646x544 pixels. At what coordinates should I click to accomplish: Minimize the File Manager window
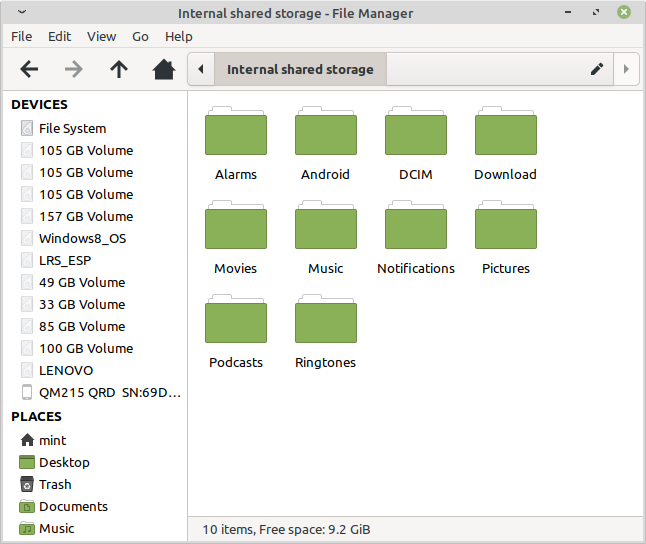coord(568,12)
